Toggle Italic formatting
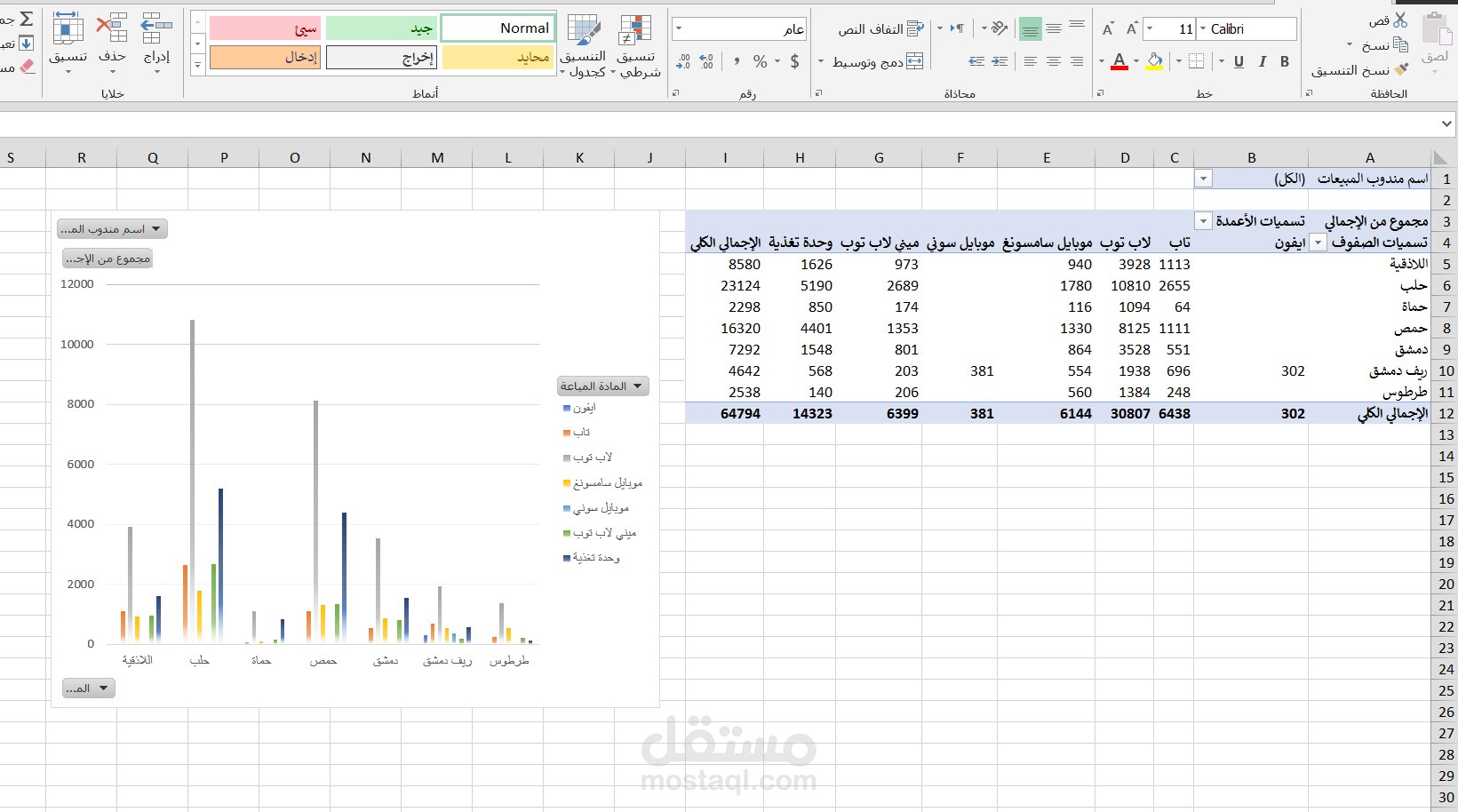This screenshot has height=812, width=1458. 1262,61
